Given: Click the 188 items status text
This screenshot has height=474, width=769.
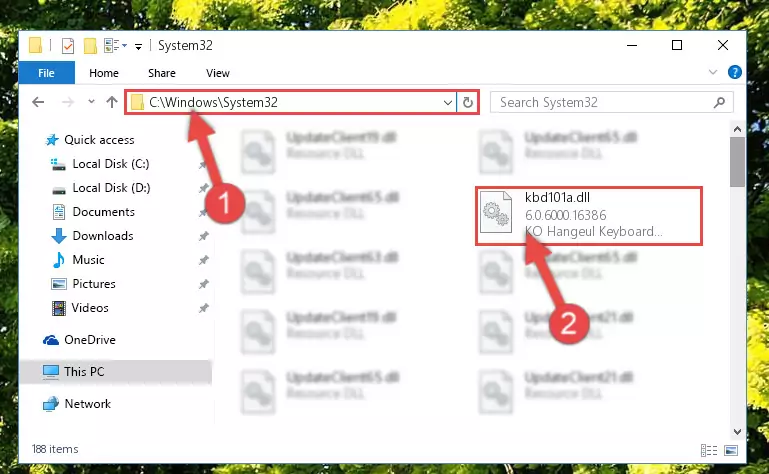Looking at the screenshot, I should click(55, 449).
